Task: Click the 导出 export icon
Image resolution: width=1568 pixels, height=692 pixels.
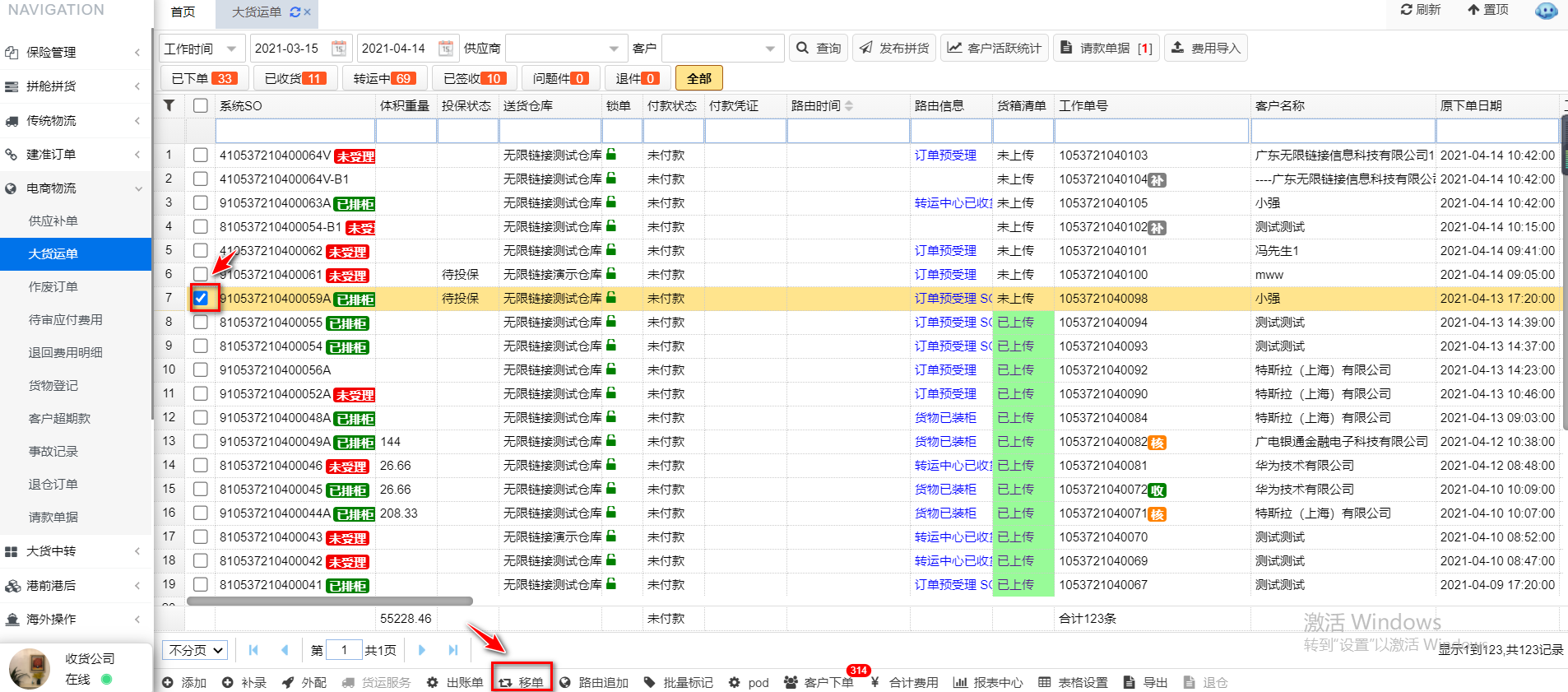Action: [x=1129, y=682]
